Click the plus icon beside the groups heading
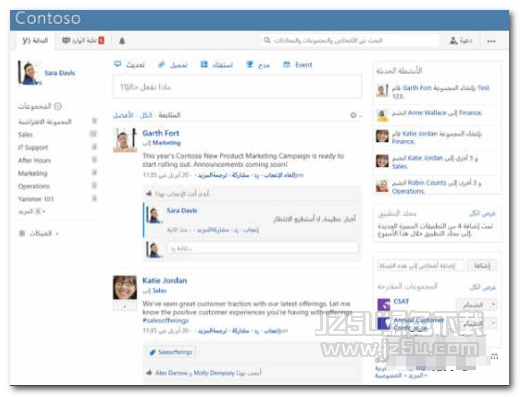 [x=58, y=106]
